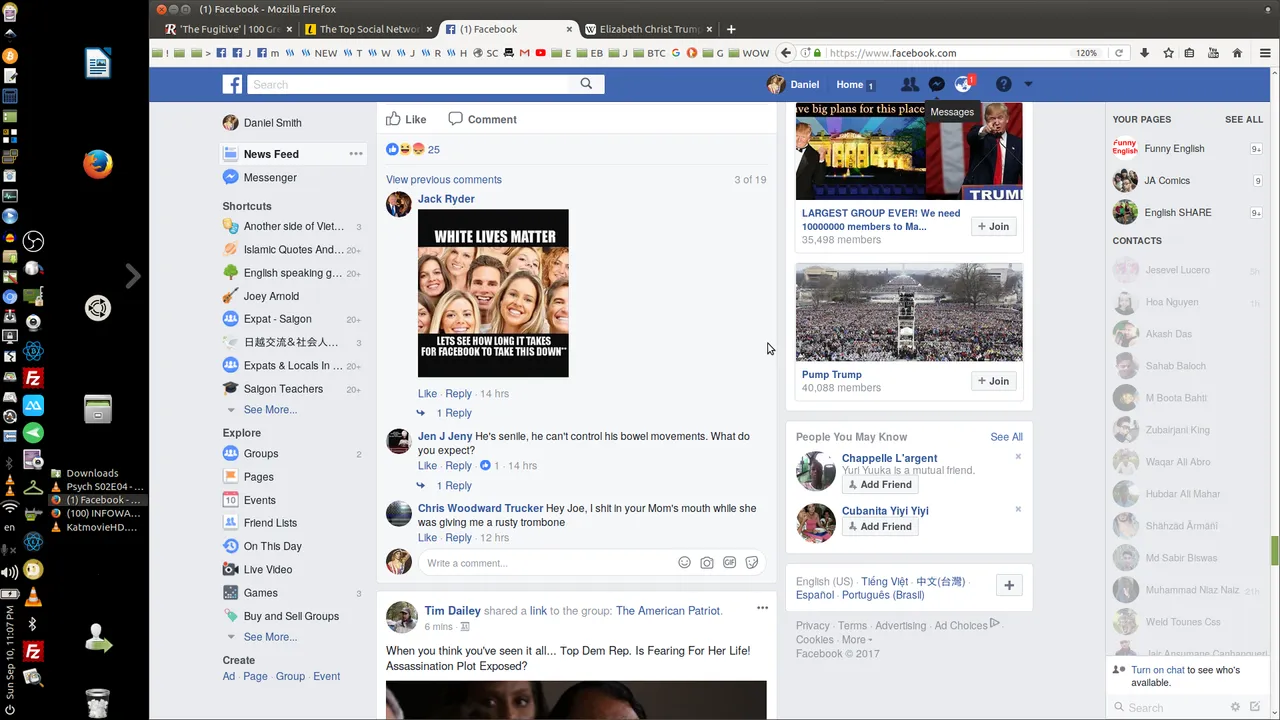Open the Messages messenger icon
1280x720 pixels.
pos(936,85)
